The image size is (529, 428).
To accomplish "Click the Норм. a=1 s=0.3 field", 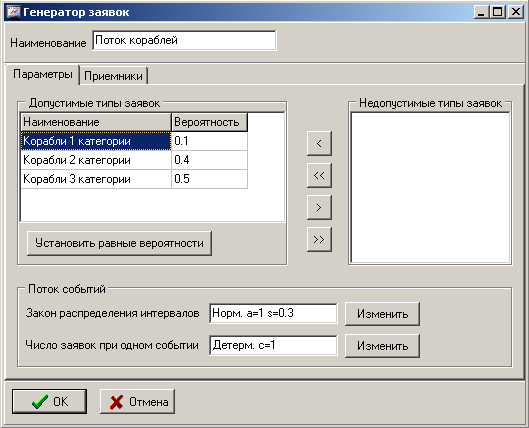I will [273, 313].
